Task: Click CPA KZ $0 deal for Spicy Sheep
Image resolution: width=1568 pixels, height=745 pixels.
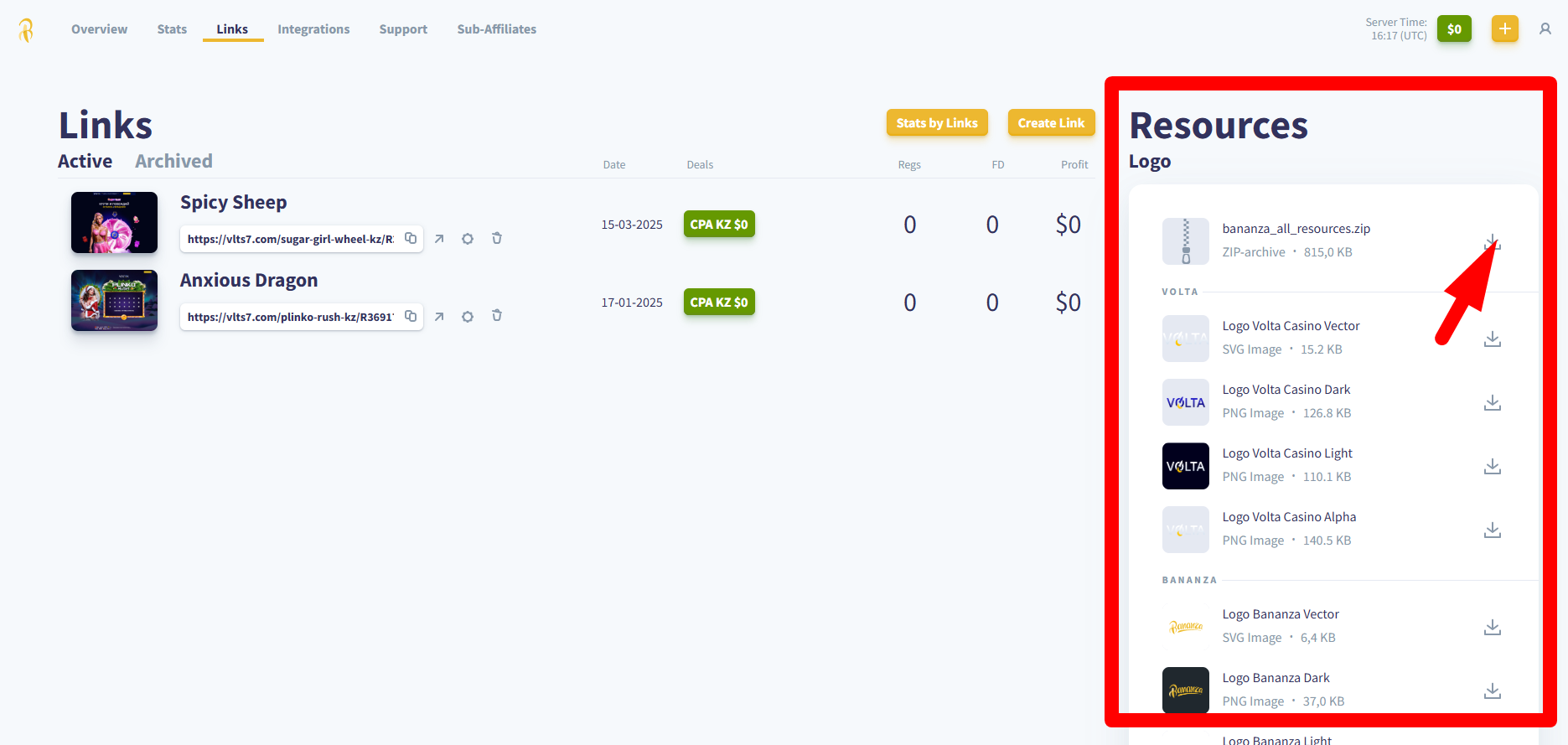Action: (x=719, y=224)
